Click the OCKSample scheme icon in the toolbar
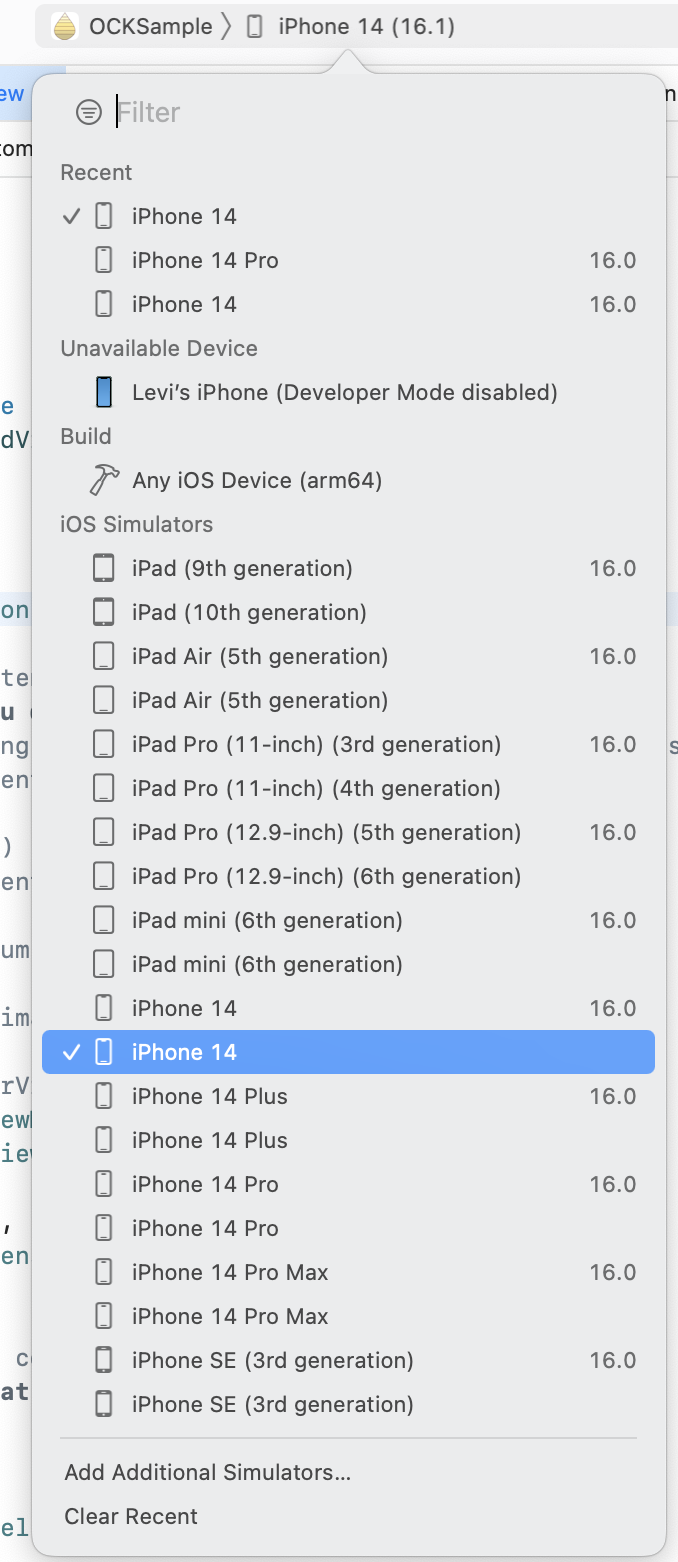678x1562 pixels. 65,26
